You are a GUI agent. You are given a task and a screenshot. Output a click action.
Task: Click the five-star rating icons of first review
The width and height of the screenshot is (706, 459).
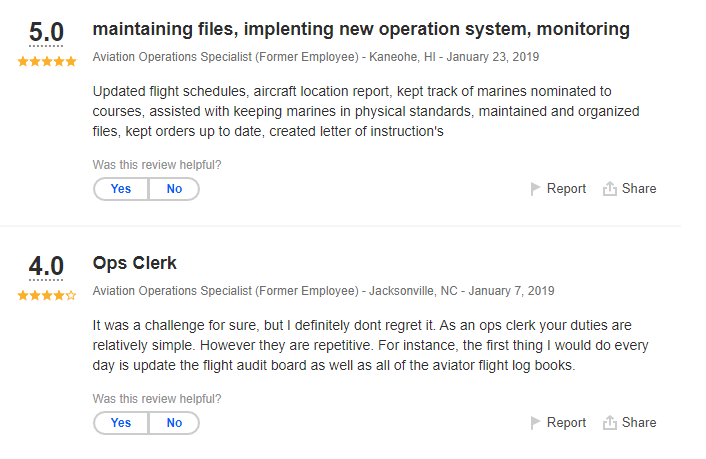(46, 62)
